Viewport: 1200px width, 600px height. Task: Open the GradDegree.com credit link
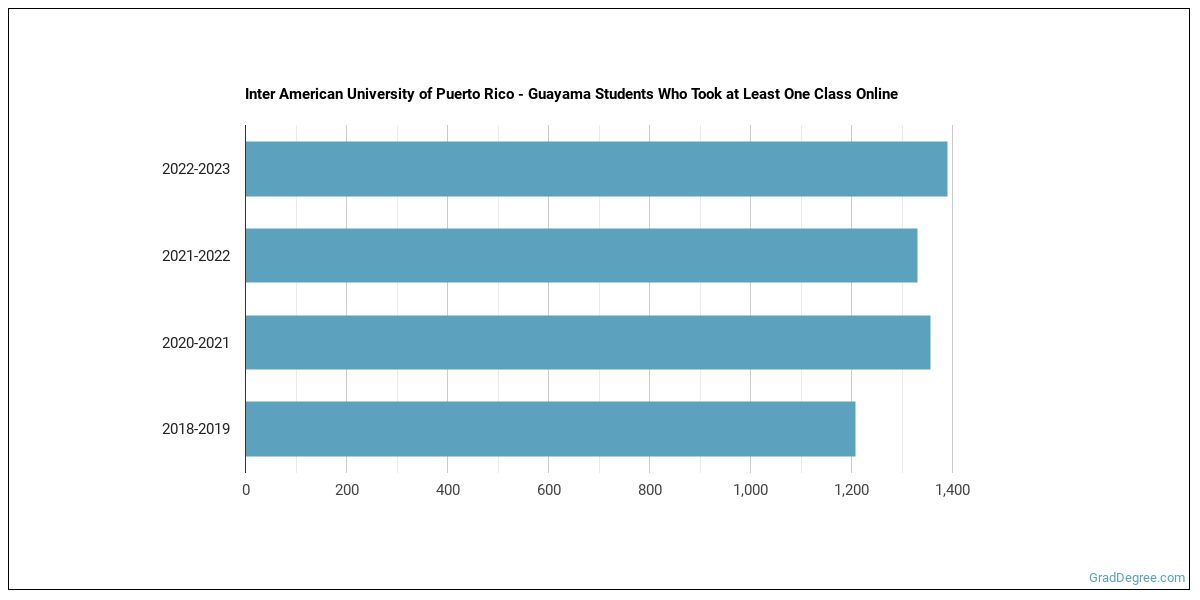(x=1137, y=577)
